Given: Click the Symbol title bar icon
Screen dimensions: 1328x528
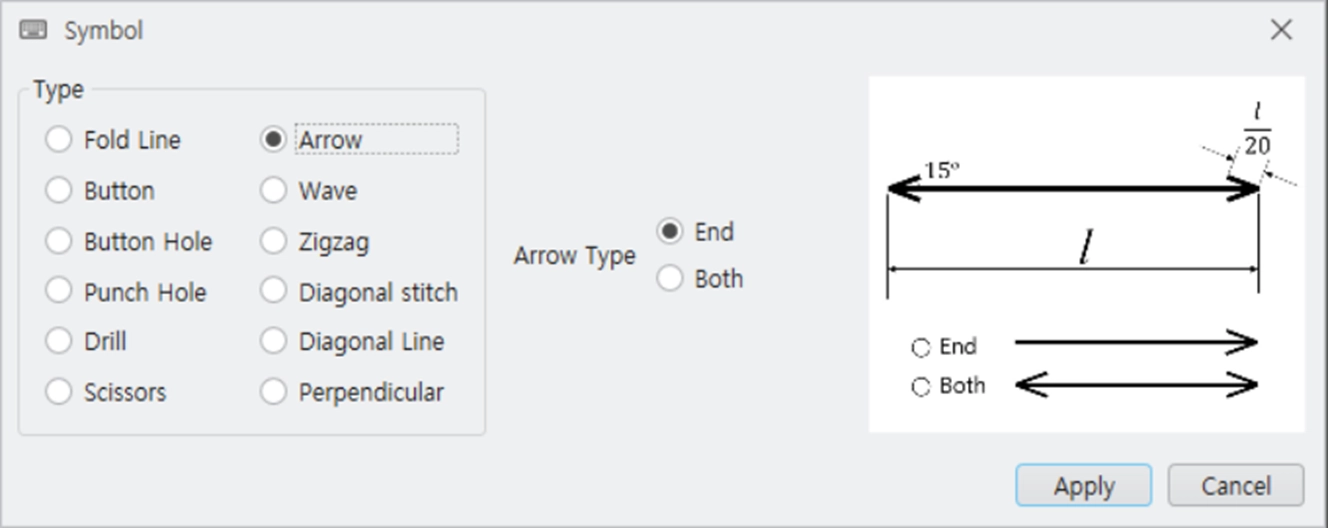Looking at the screenshot, I should click(33, 30).
